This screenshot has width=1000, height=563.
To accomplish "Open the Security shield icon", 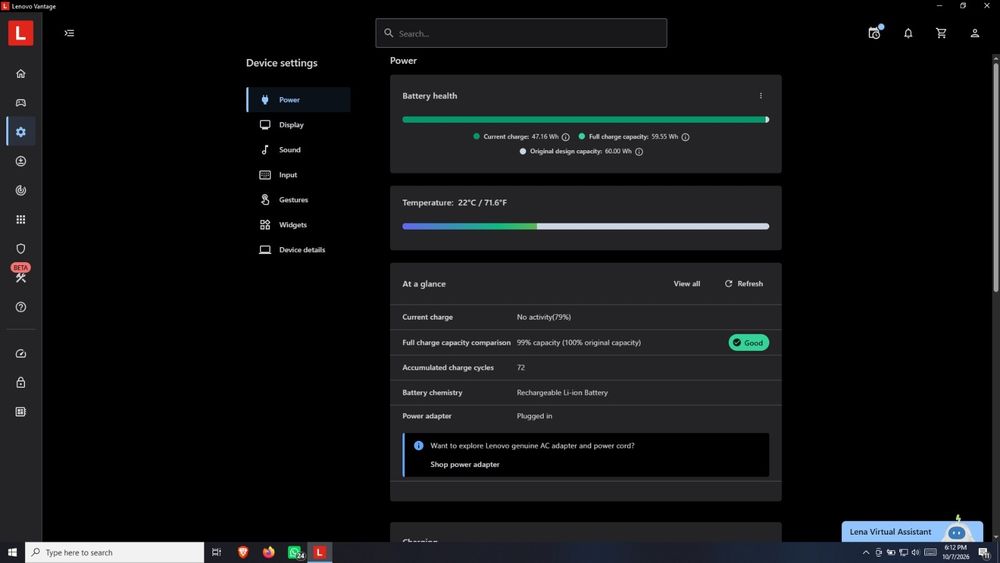I will click(20, 249).
